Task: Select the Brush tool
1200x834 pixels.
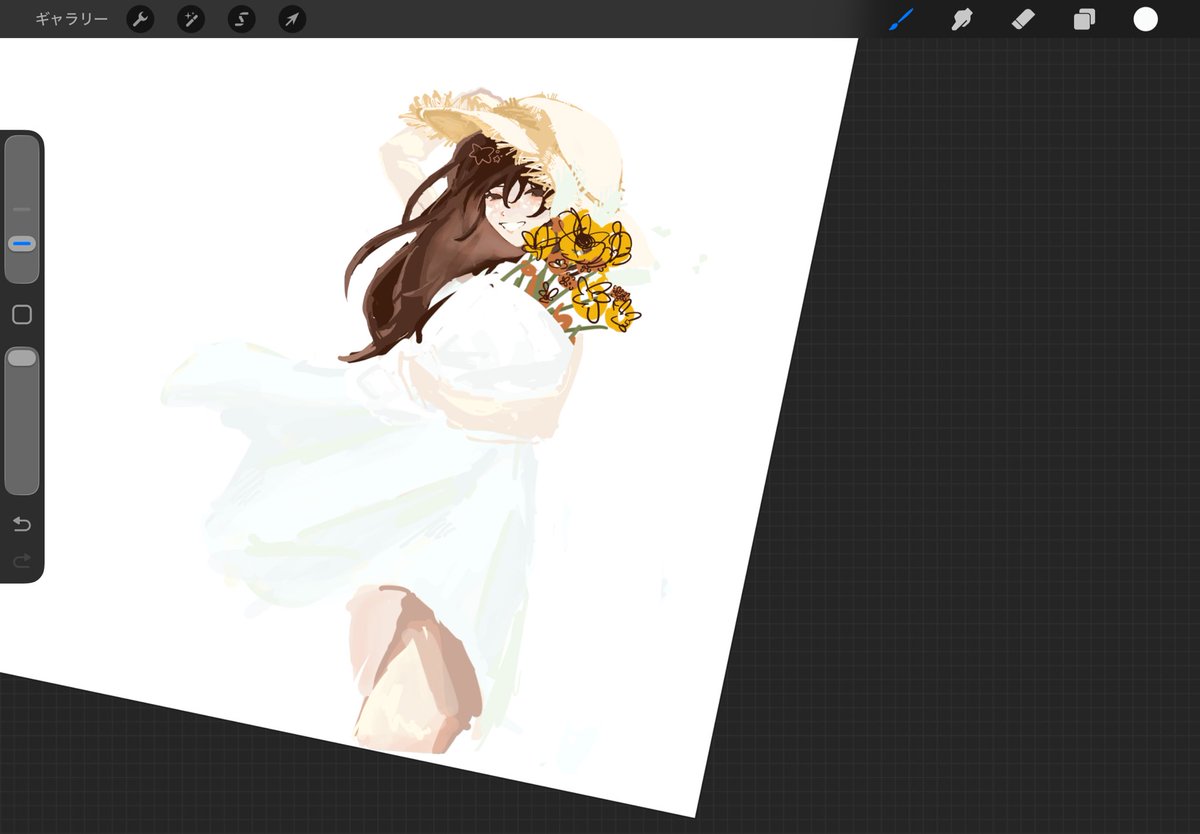Action: point(902,19)
